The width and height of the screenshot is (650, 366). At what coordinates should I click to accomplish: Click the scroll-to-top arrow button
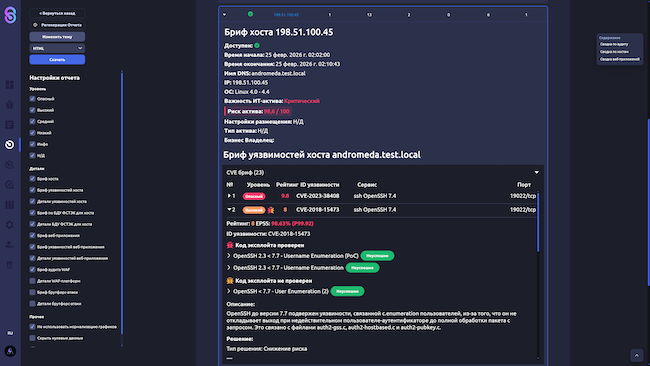tap(637, 355)
